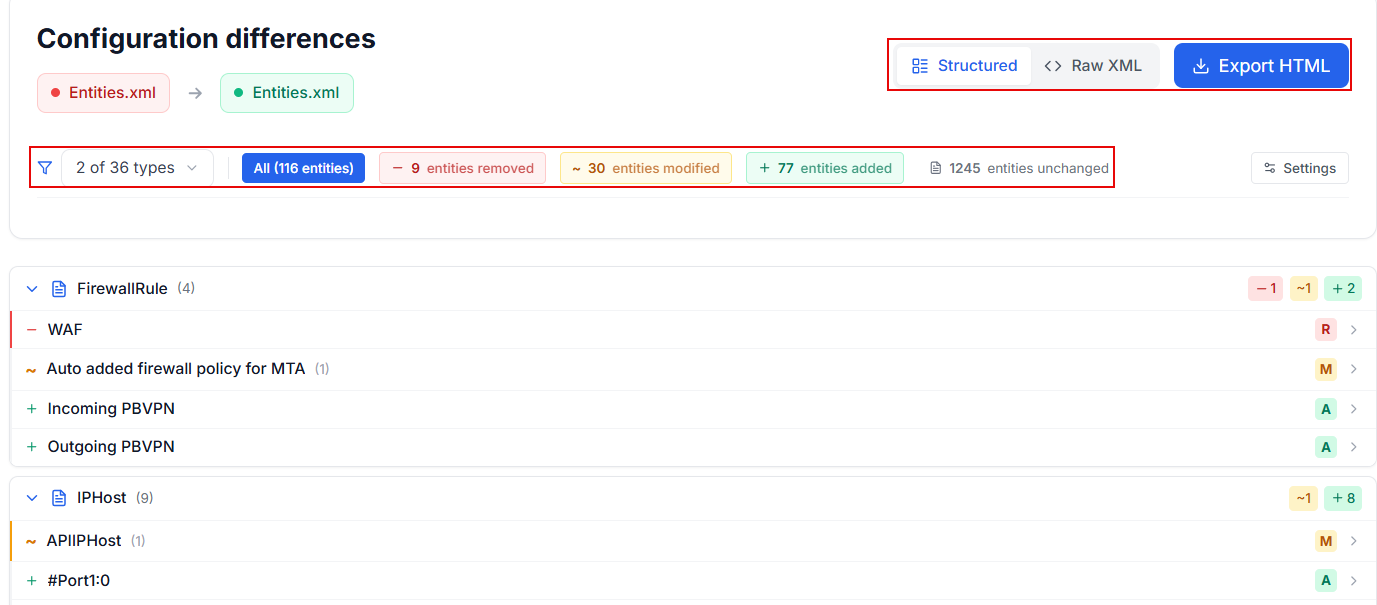Switch to the Structured view

[x=964, y=66]
